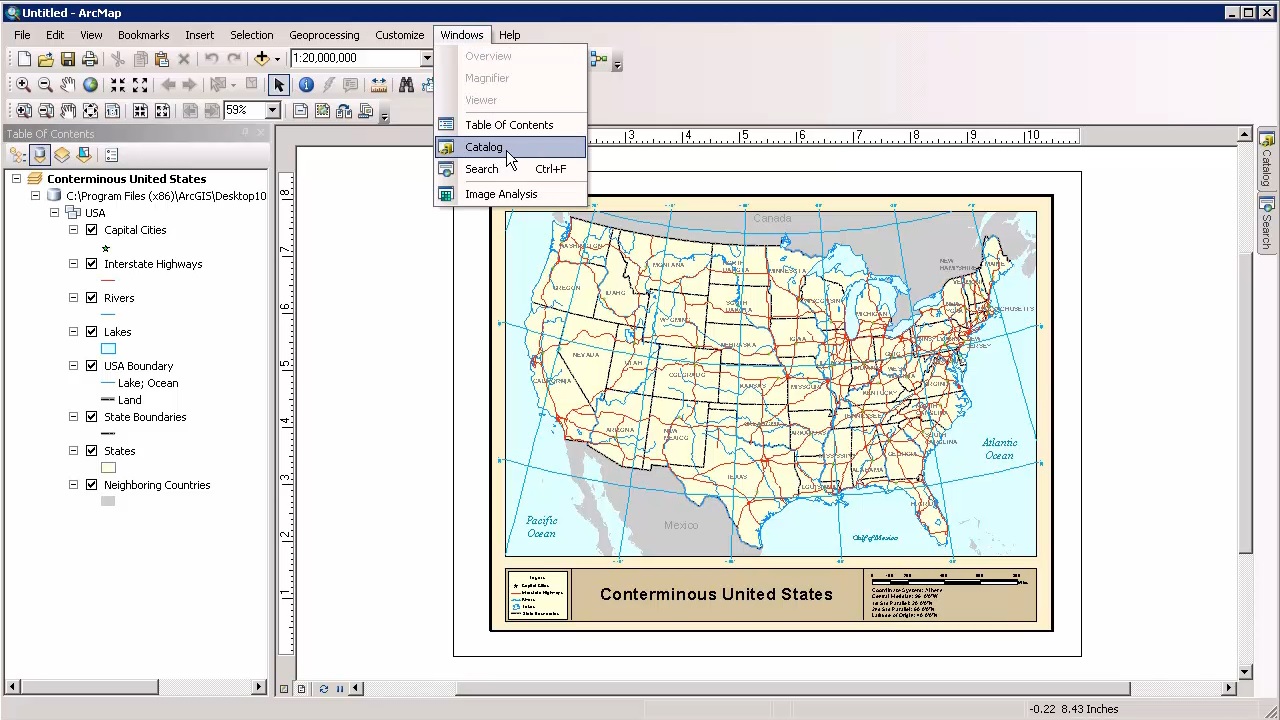Choose Image Analysis menu entry

pyautogui.click(x=510, y=194)
